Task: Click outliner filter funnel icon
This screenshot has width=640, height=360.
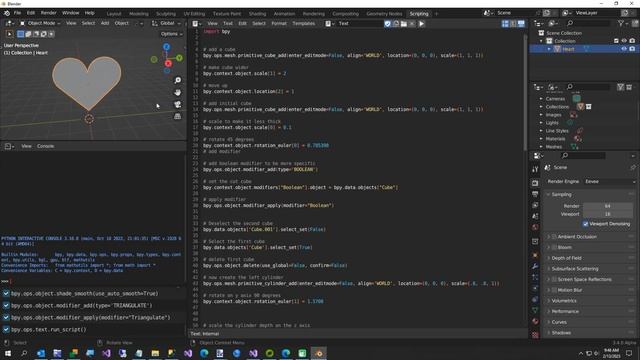Action: click(621, 23)
